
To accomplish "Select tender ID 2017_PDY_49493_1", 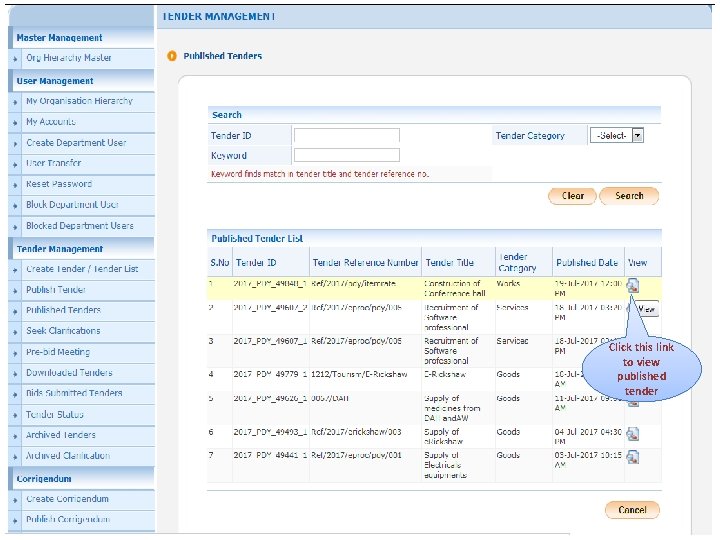I will pos(270,432).
